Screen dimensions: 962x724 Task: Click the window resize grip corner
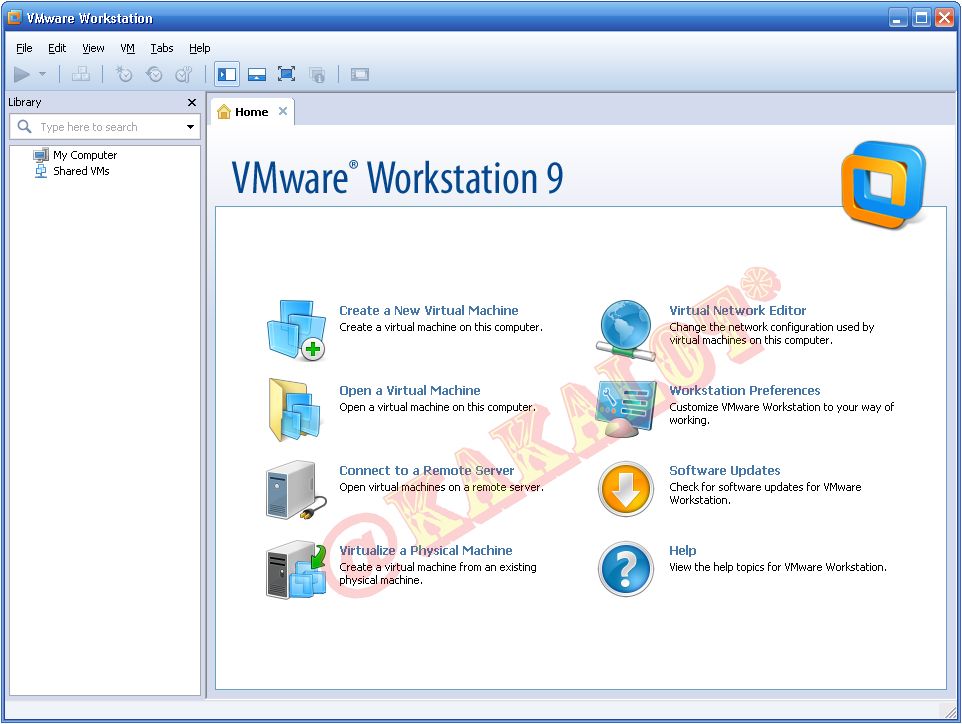(x=949, y=711)
